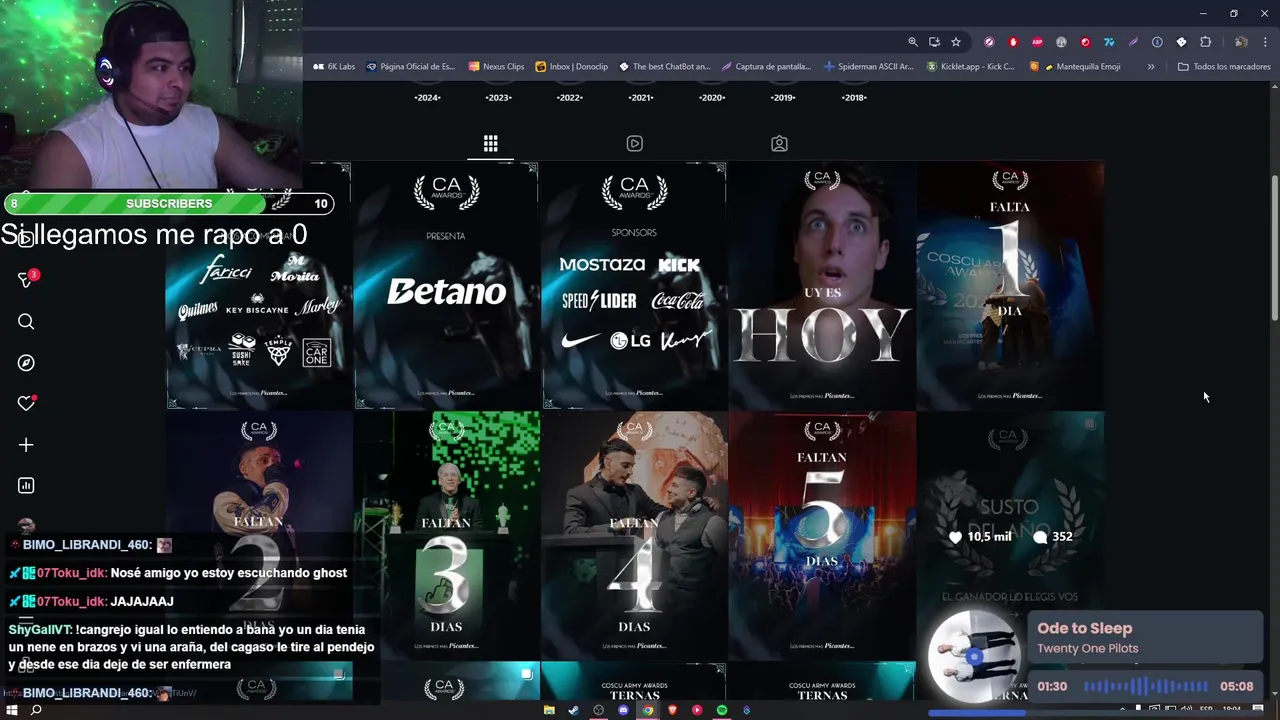Open the blue info circle extension
The image size is (1280, 720).
[1157, 42]
